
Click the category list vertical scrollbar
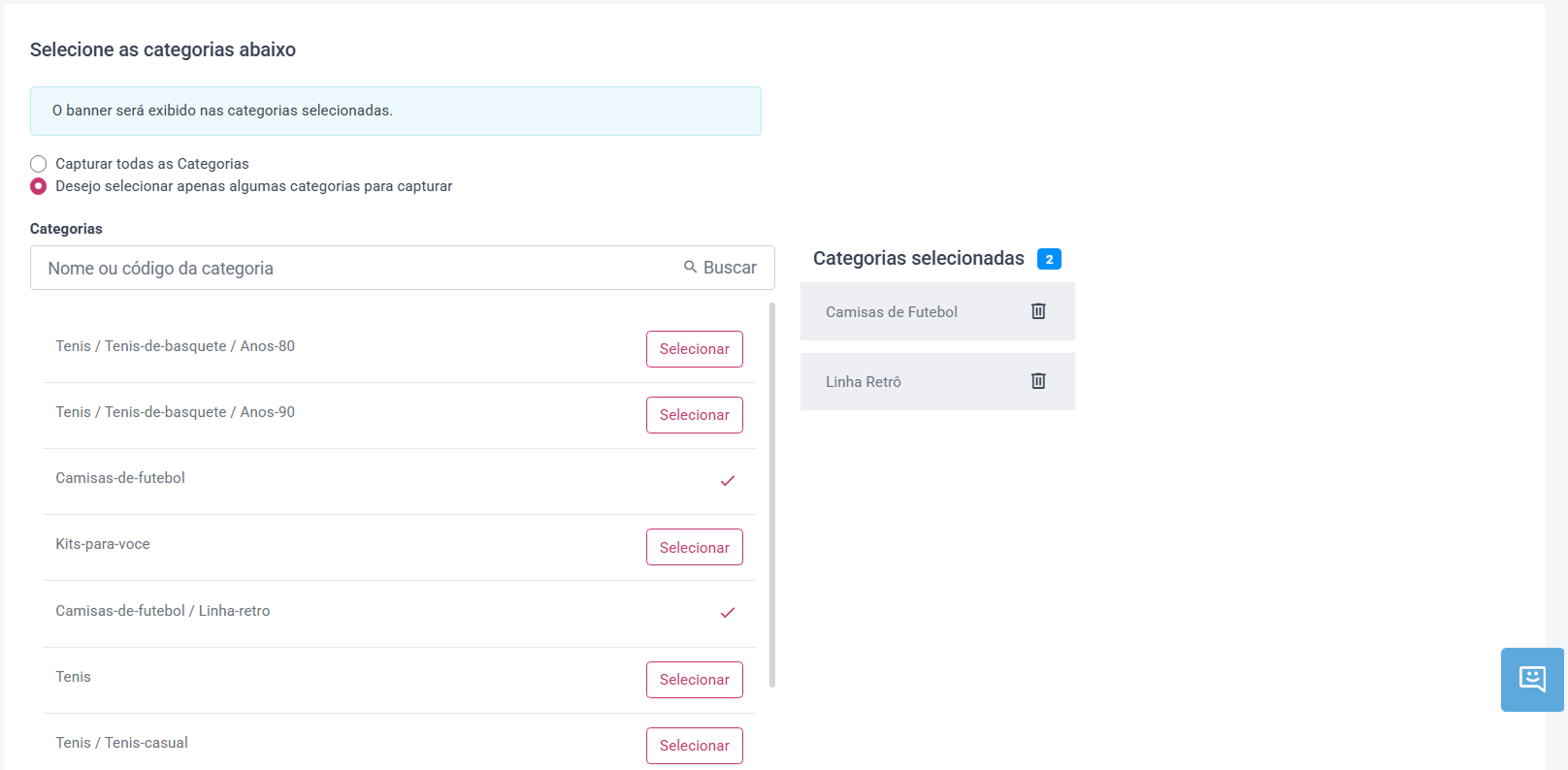pyautogui.click(x=772, y=495)
